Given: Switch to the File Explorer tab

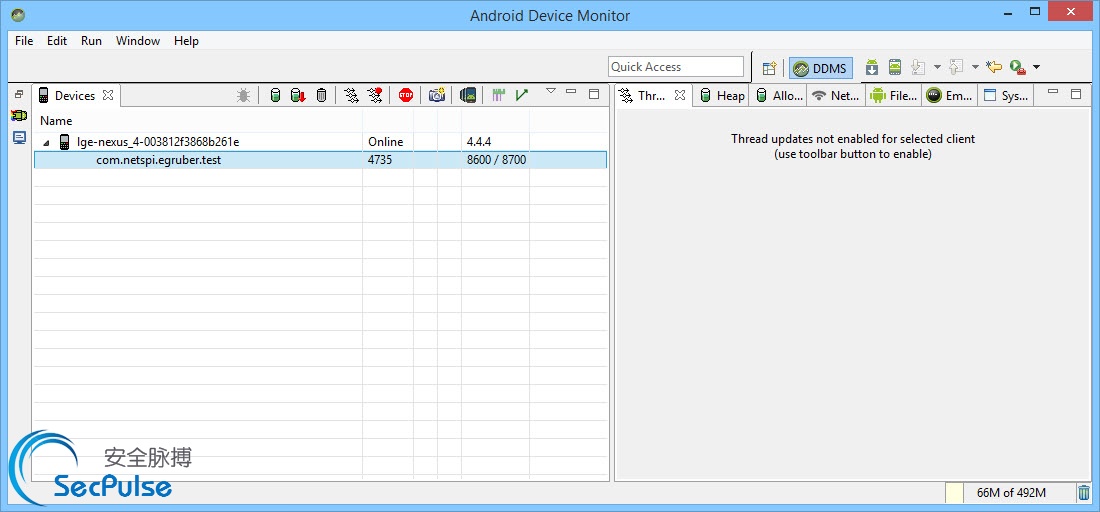Looking at the screenshot, I should (894, 95).
